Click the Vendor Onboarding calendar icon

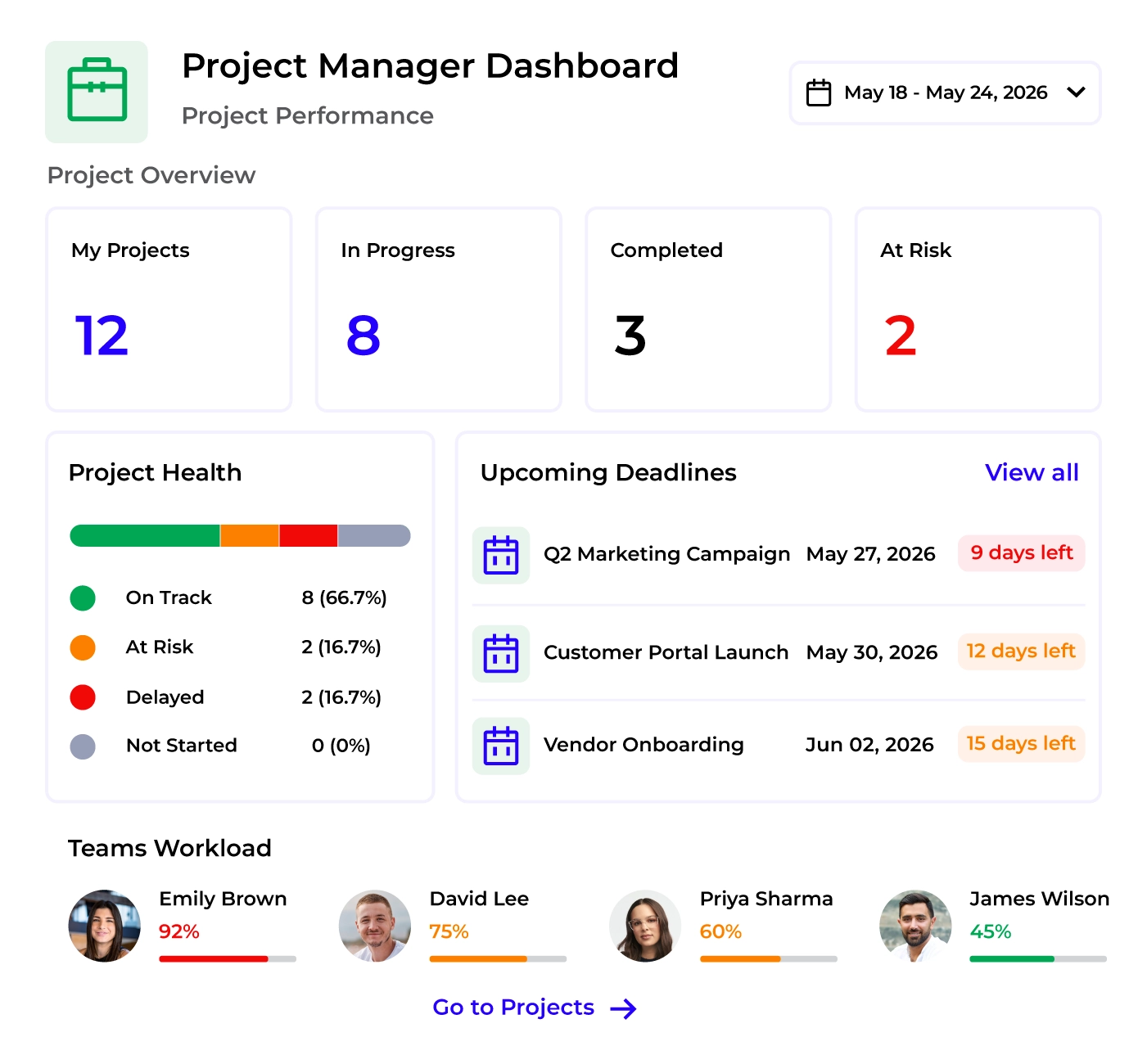tap(501, 746)
